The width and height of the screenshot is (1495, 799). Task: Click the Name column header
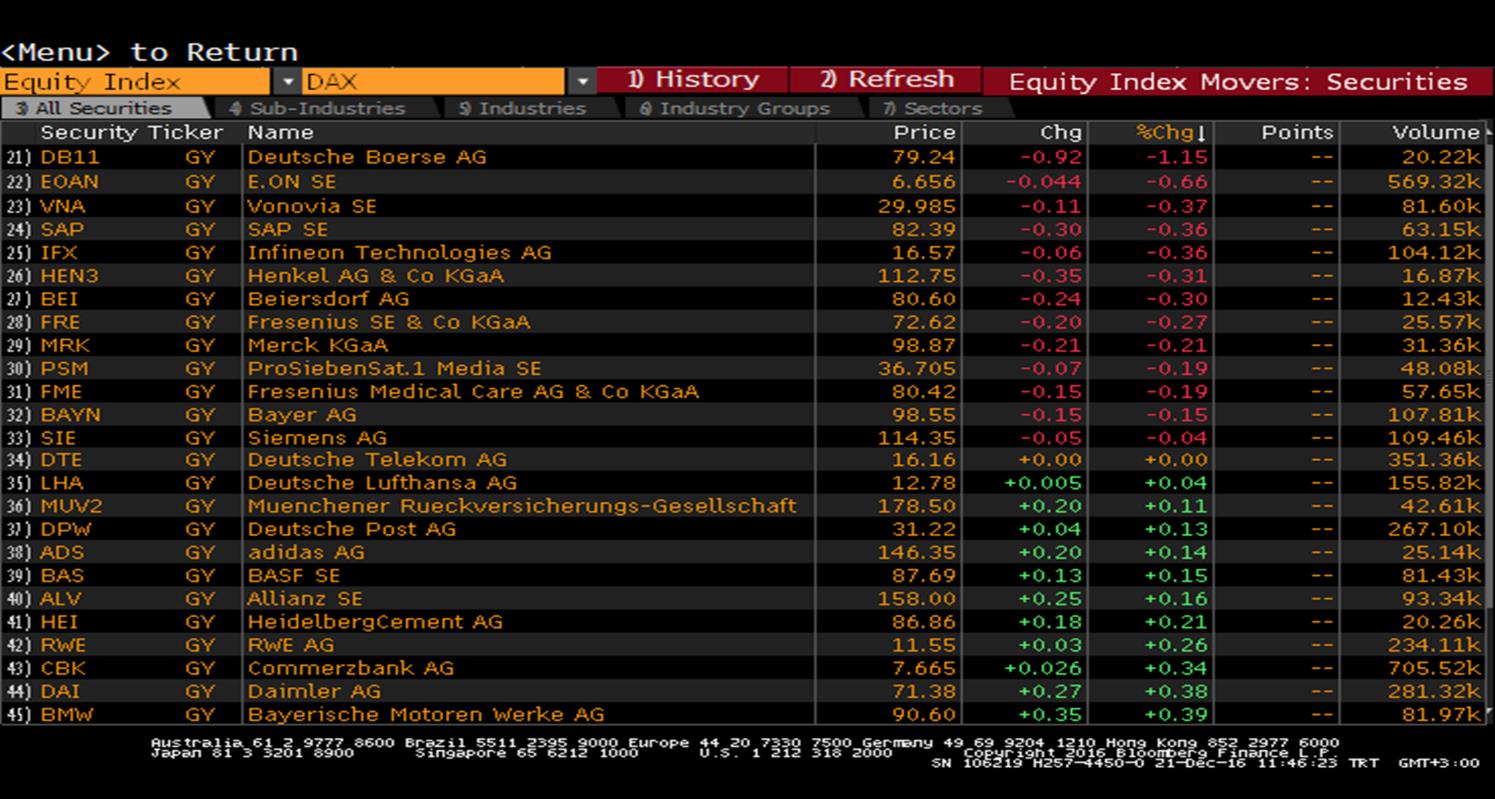281,132
